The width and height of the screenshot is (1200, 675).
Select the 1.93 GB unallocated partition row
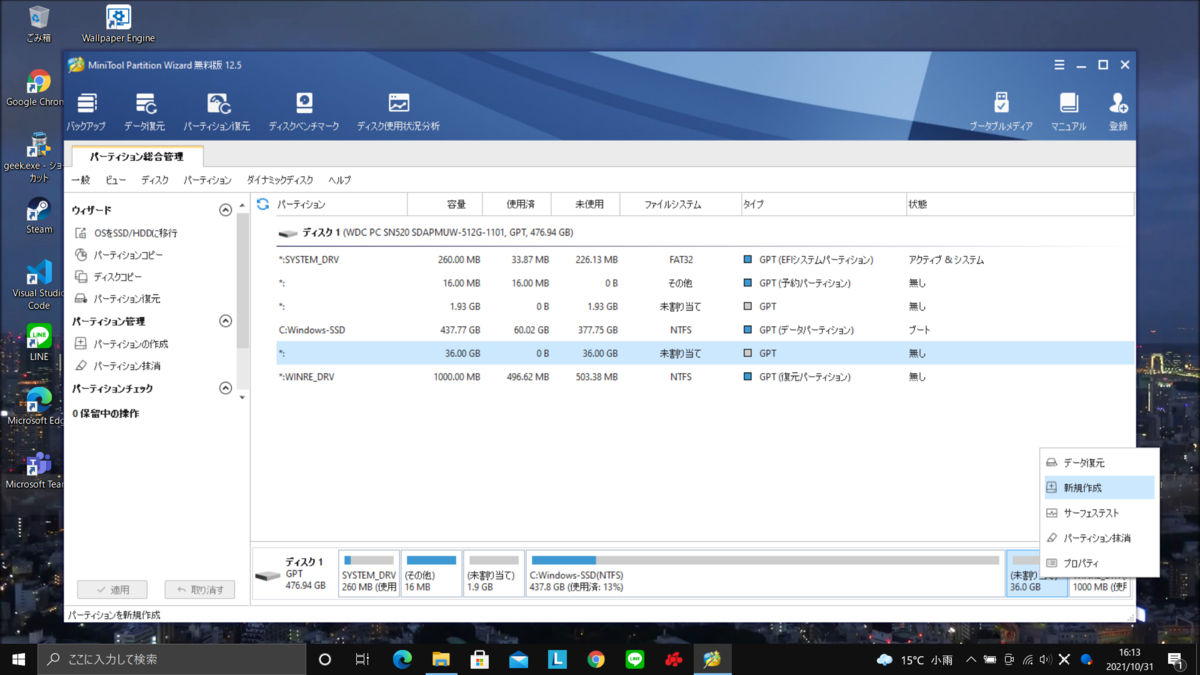tap(706, 307)
